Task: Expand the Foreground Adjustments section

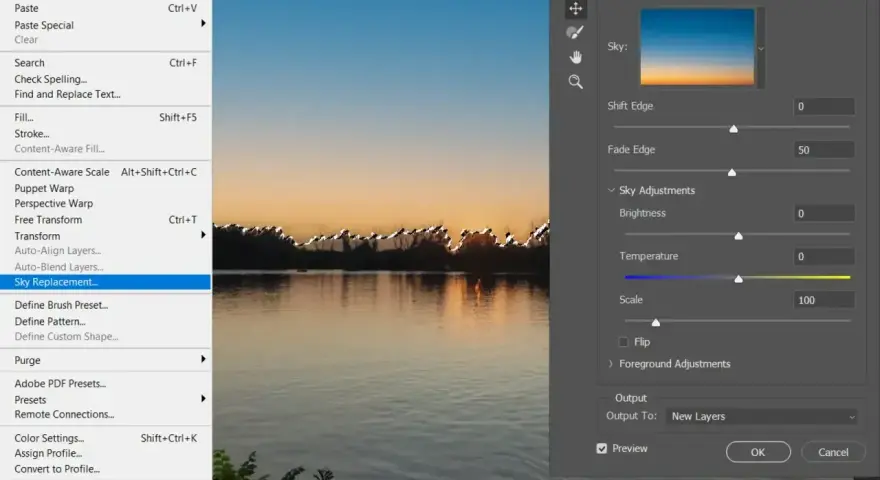Action: 611,364
